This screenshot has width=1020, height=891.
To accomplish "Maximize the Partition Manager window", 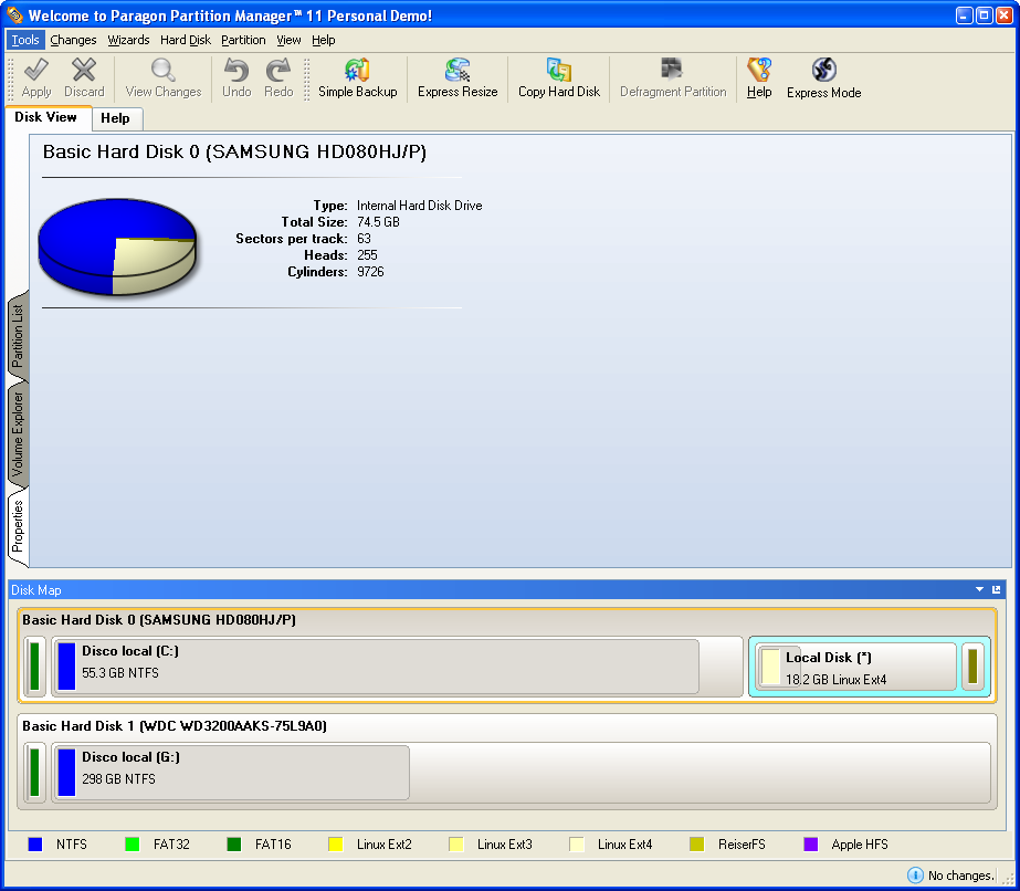I will coord(985,15).
